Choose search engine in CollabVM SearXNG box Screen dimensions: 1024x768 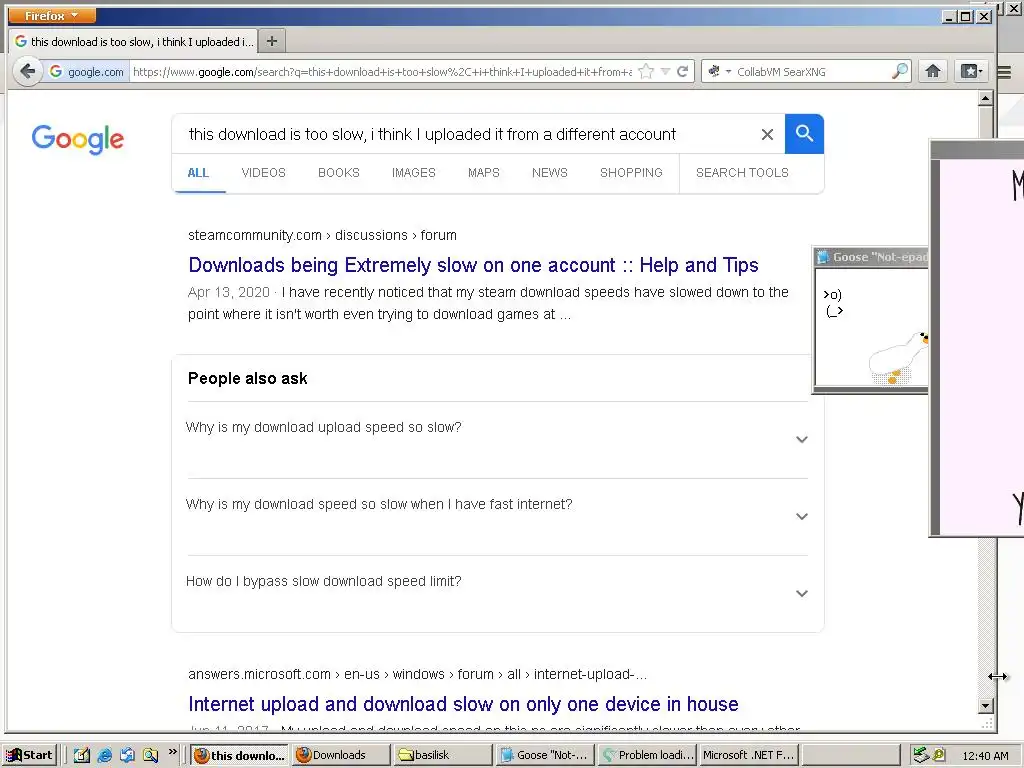tap(719, 71)
